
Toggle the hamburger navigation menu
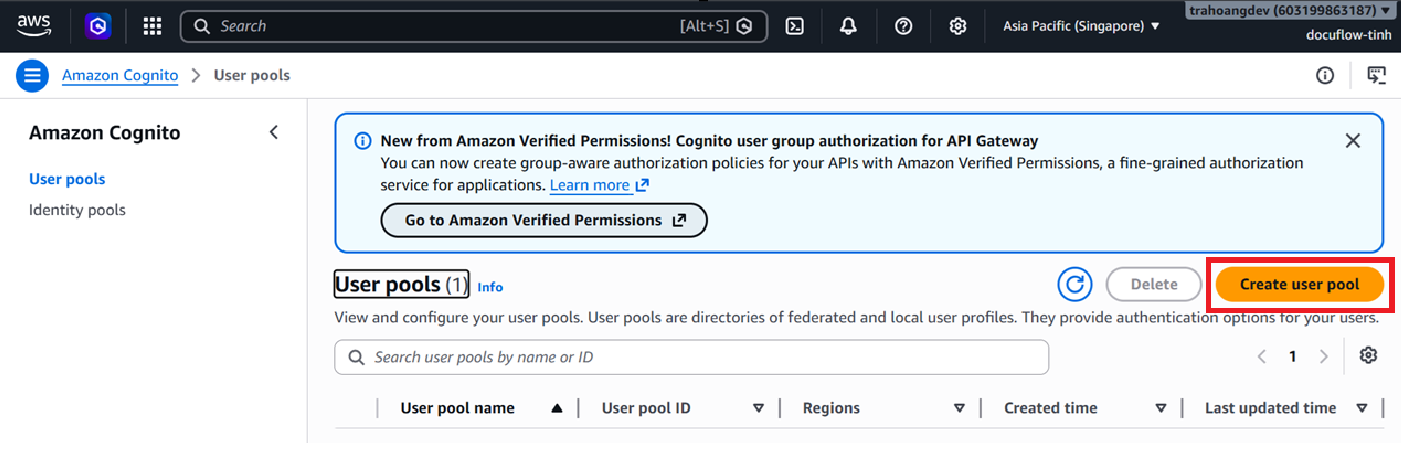(32, 75)
